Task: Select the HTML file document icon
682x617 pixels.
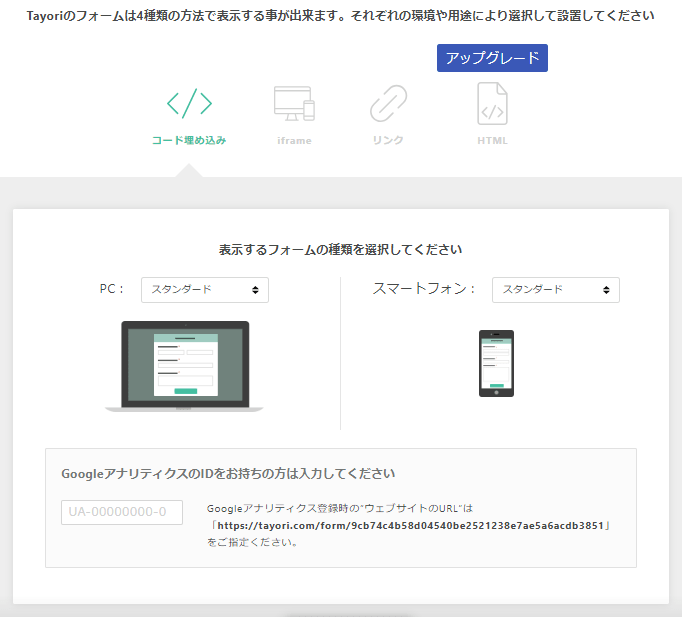Action: [492, 103]
